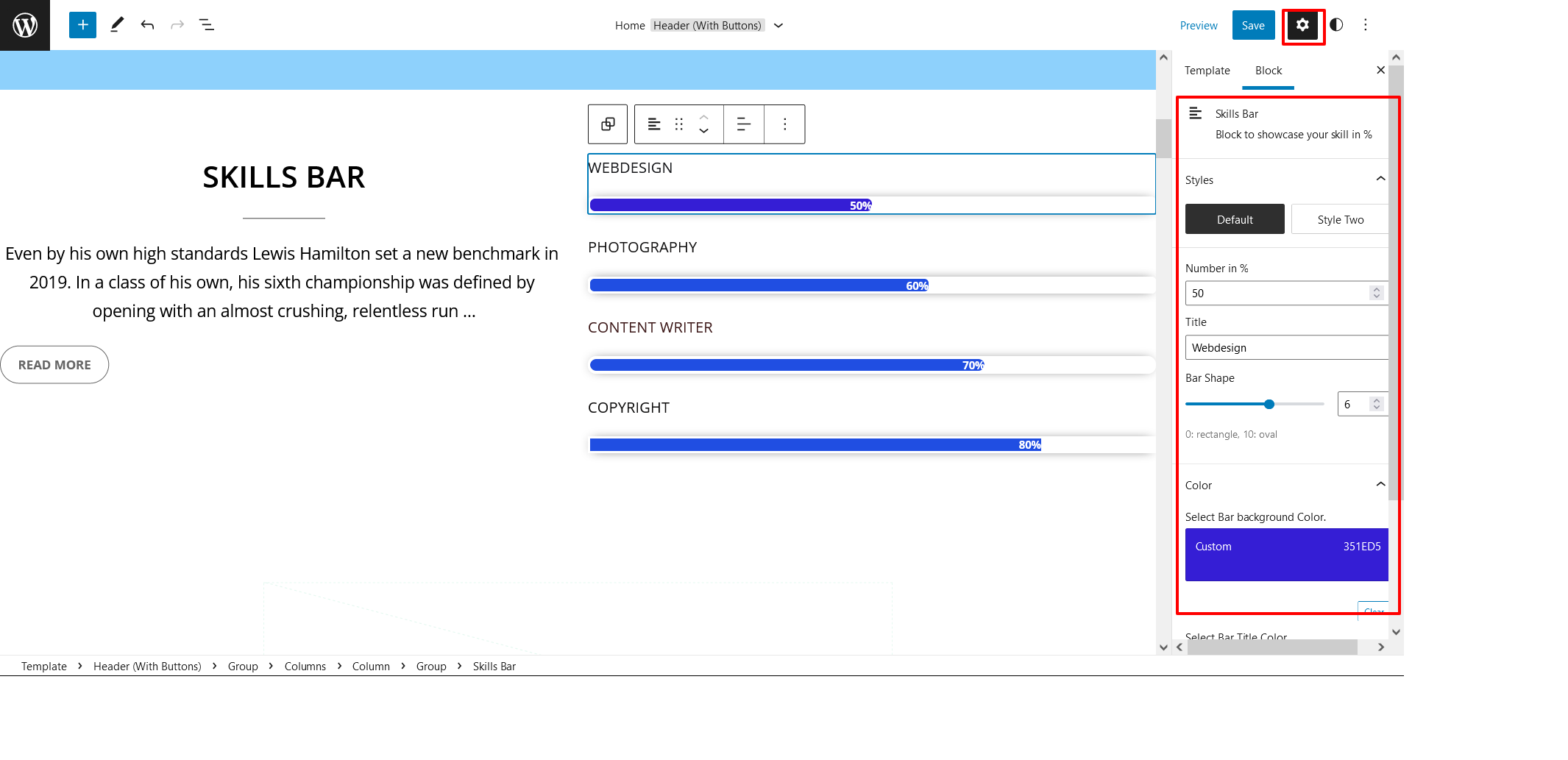Click the Preview link

(1199, 26)
